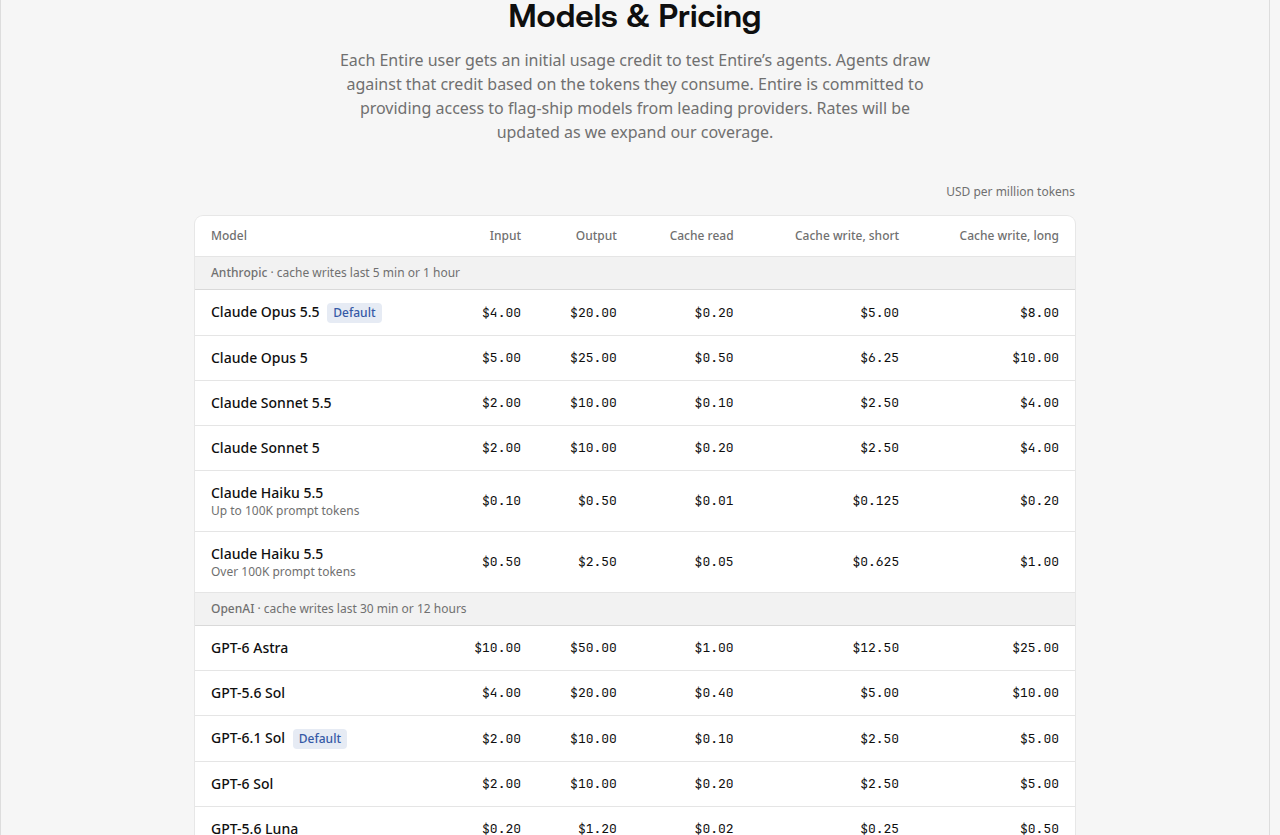Click the Model column header

pyautogui.click(x=229, y=236)
